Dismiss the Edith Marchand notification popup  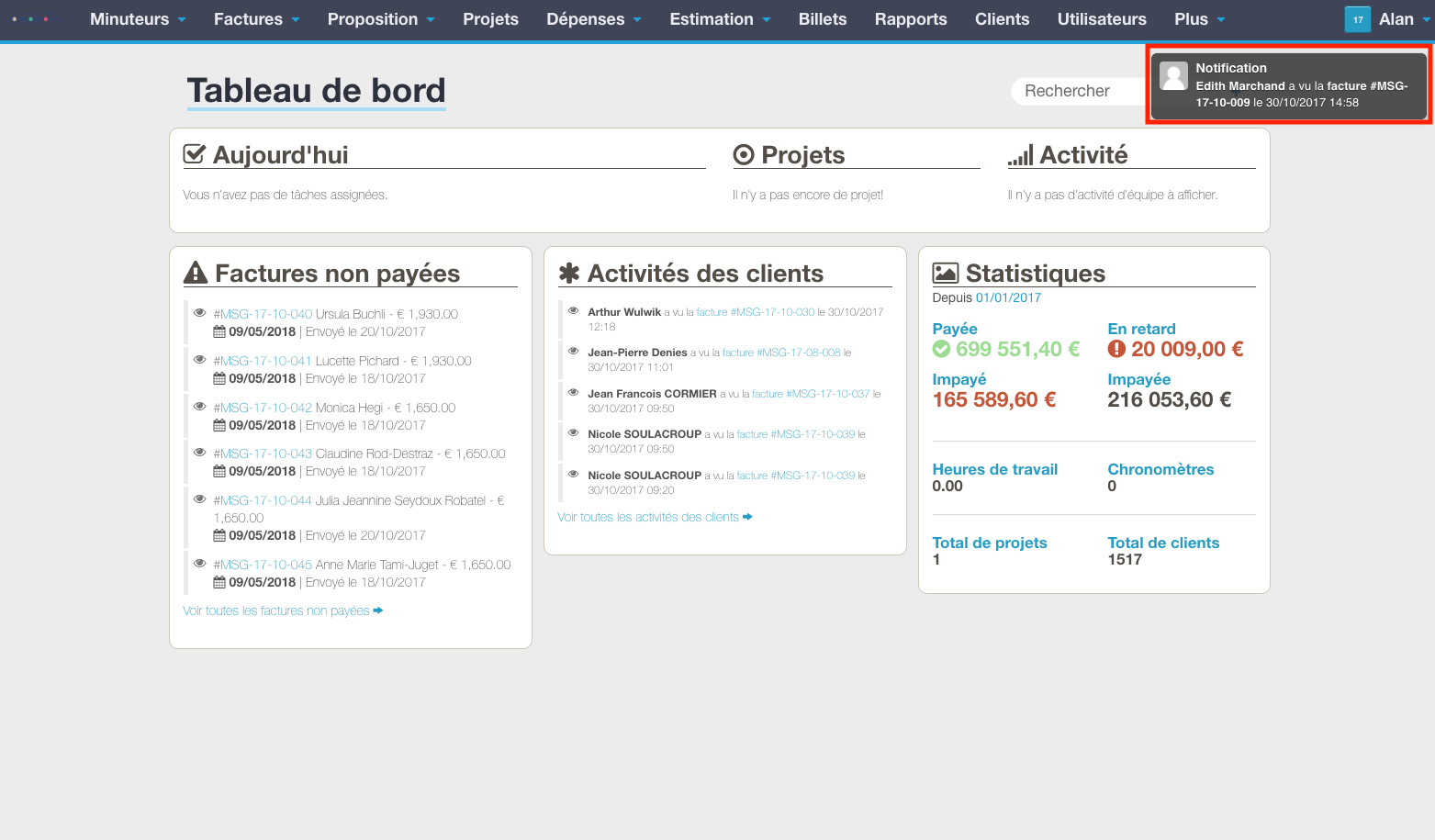(1289, 84)
